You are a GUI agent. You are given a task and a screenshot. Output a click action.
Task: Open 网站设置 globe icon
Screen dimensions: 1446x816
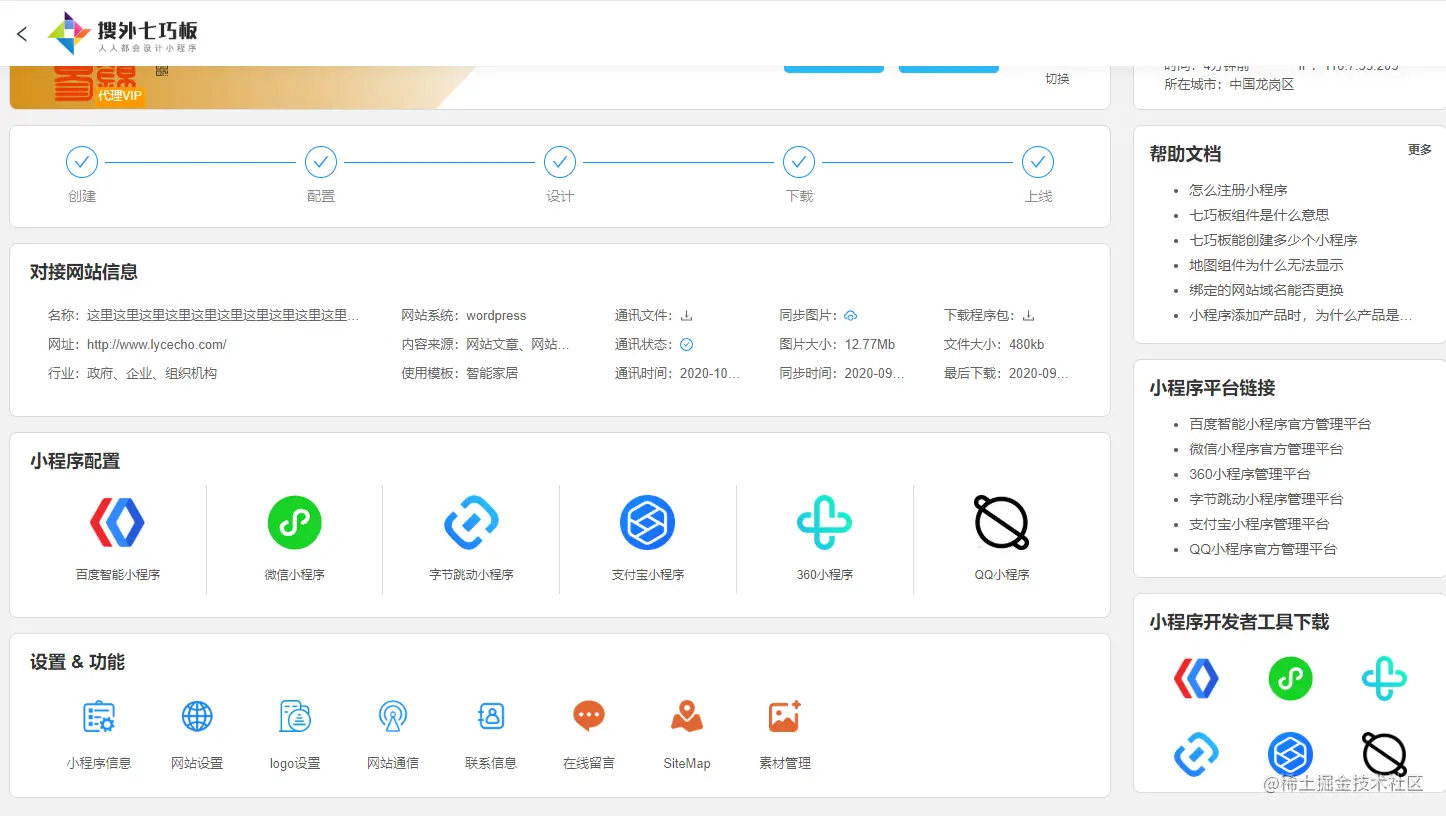pyautogui.click(x=197, y=717)
